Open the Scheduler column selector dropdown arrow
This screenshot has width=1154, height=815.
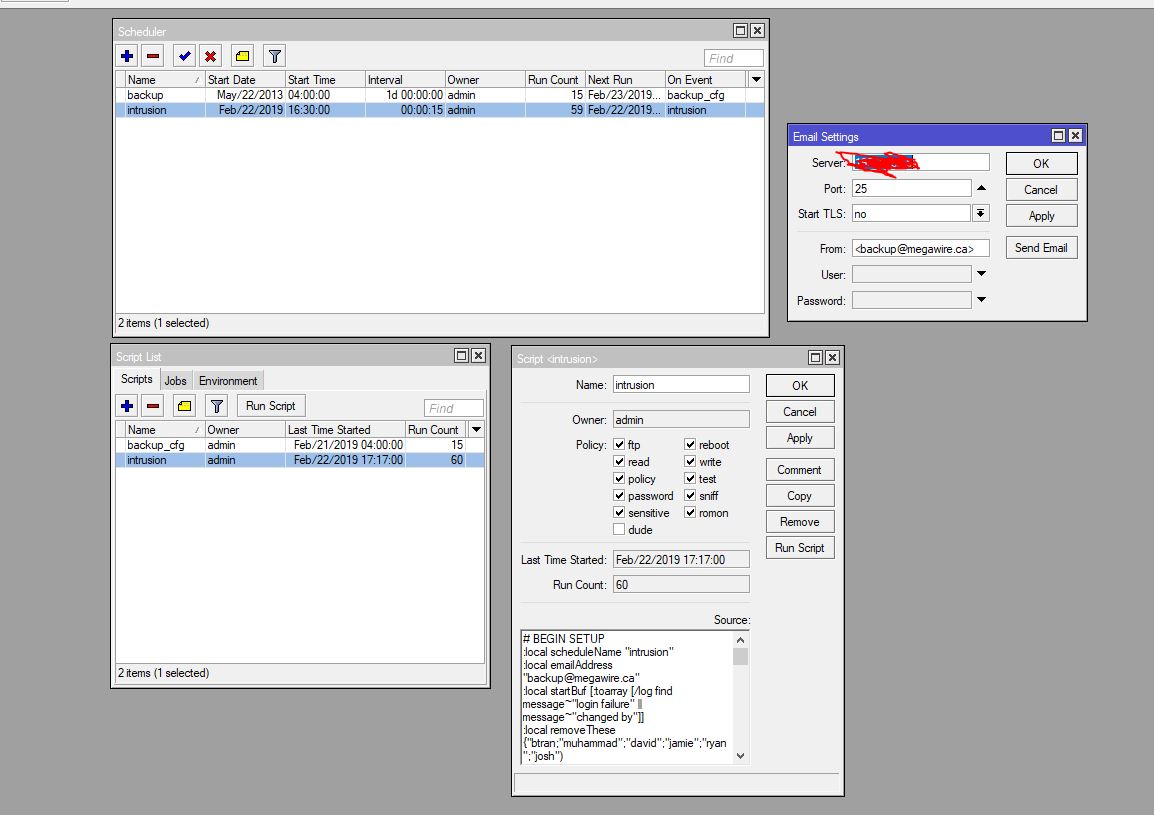(756, 79)
